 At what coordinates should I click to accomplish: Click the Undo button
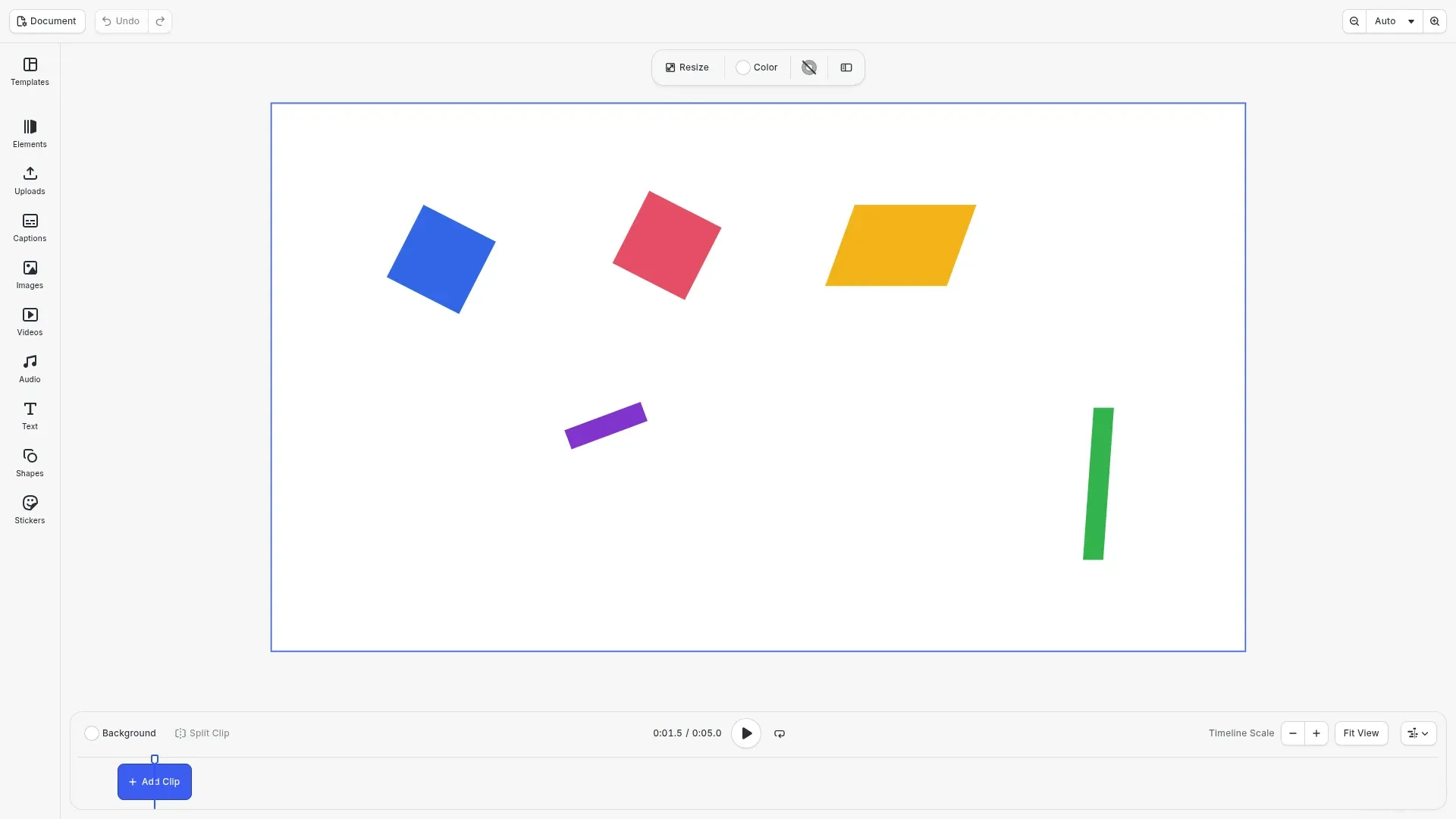pyautogui.click(x=121, y=21)
